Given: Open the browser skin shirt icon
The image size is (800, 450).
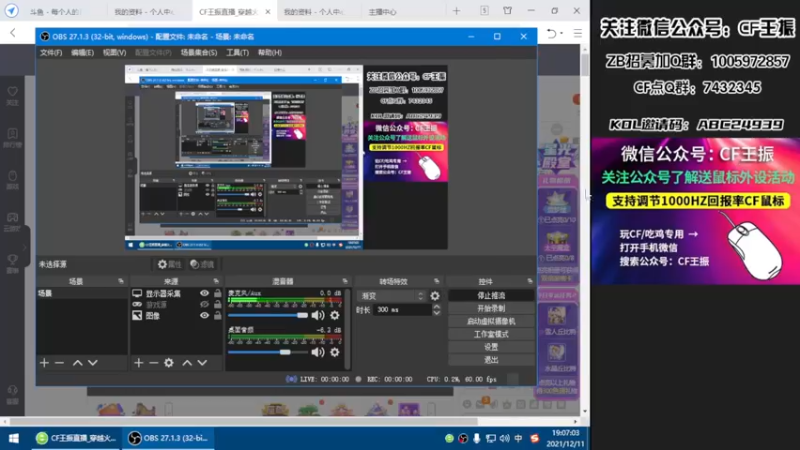Looking at the screenshot, I should pyautogui.click(x=508, y=11).
